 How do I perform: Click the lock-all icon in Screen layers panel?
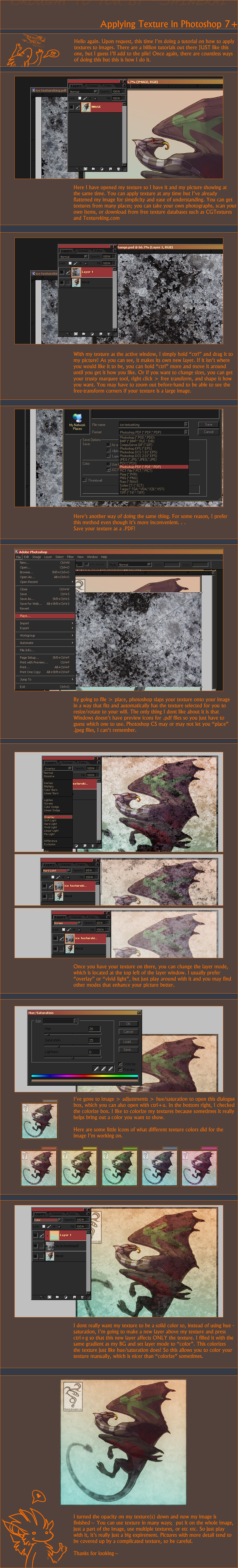pyautogui.click(x=80, y=930)
